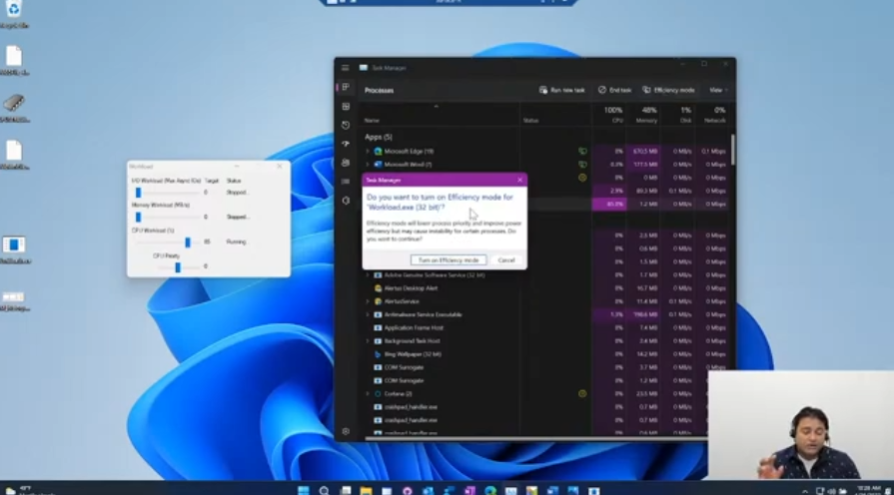The height and width of the screenshot is (495, 894).
Task: Sort processes by Status column header
Action: coord(531,120)
